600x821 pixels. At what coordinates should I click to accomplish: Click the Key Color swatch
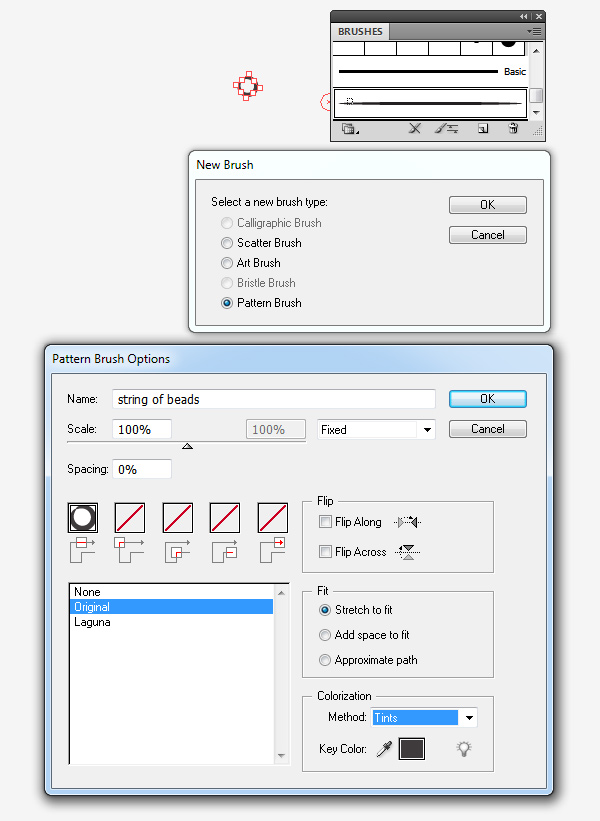[x=412, y=749]
